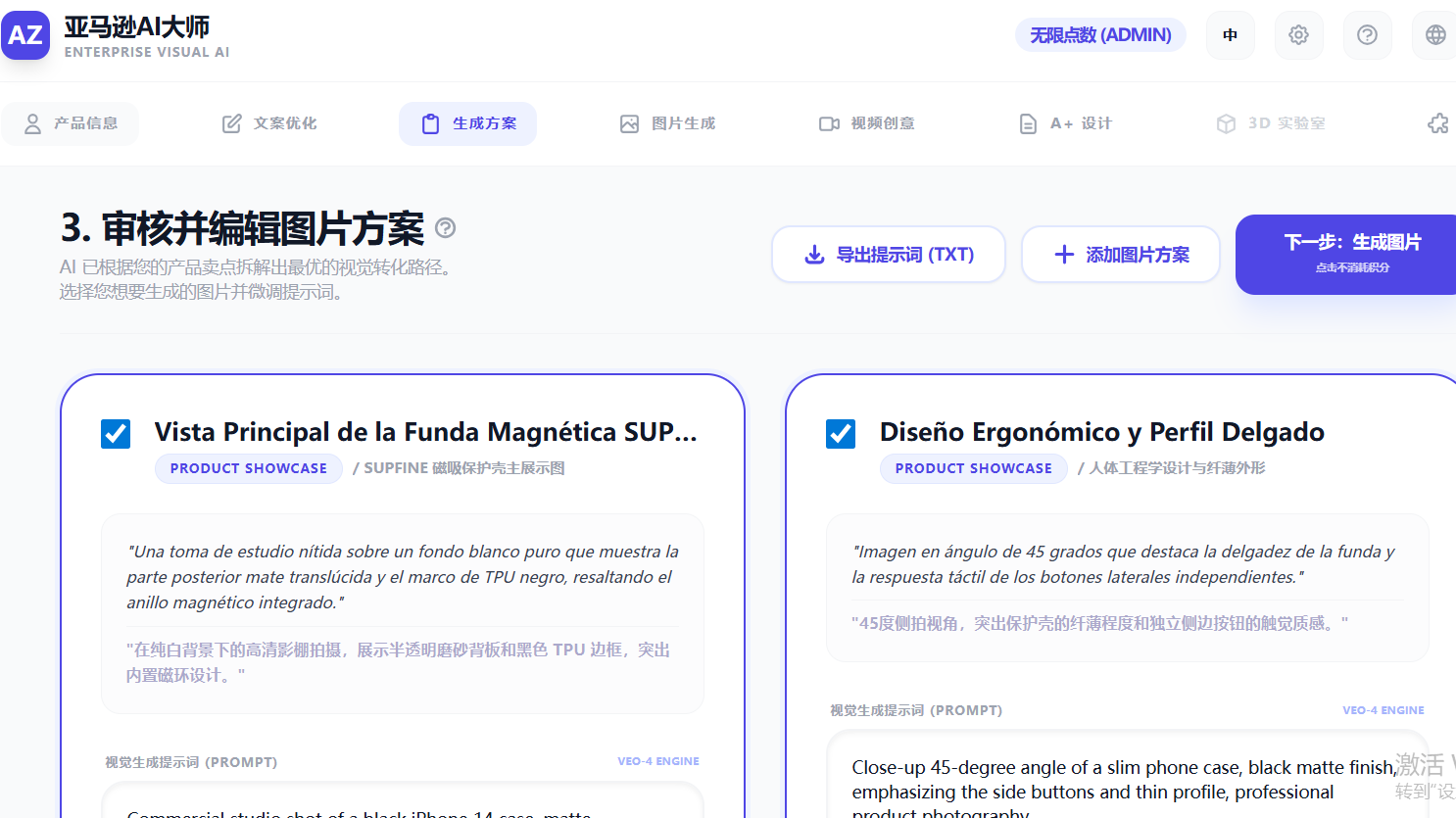Open the 3D 实验室 tab
This screenshot has width=1456, height=818.
(1270, 123)
